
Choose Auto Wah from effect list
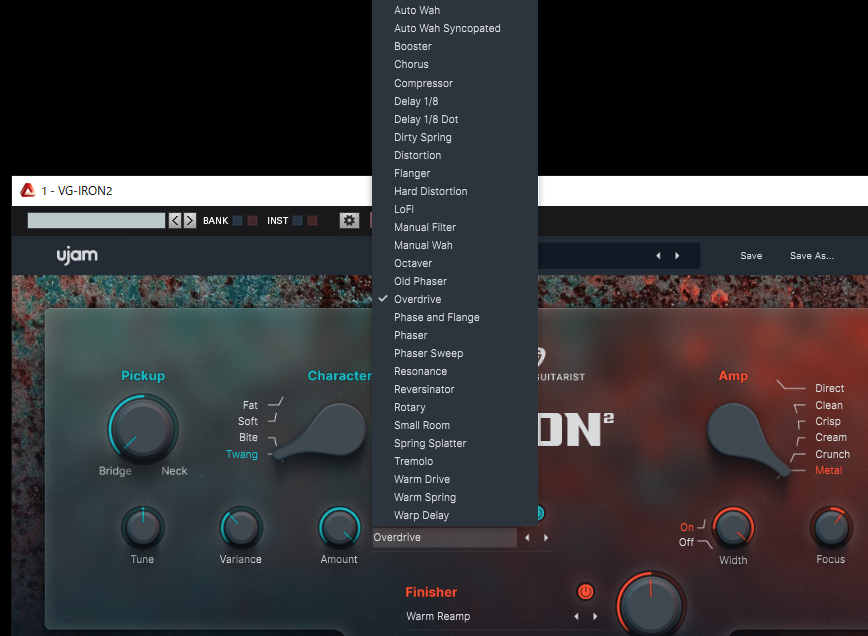click(454, 10)
